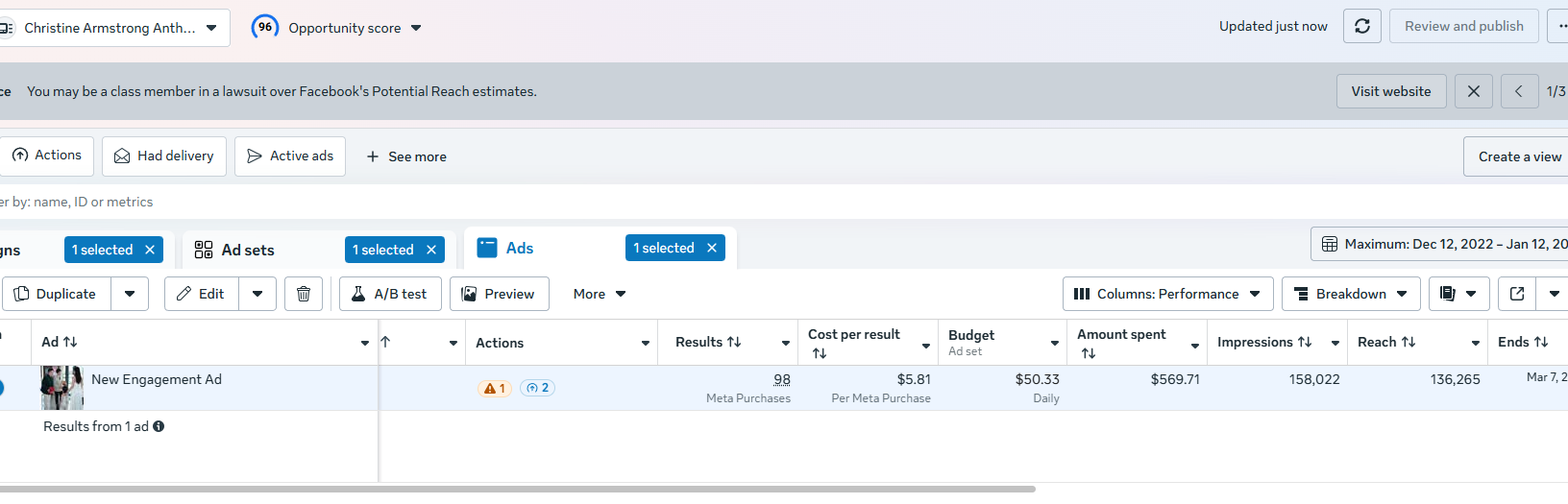Click the recommendations badge showing 2
Viewport: 1568px width, 504px height.
click(538, 388)
